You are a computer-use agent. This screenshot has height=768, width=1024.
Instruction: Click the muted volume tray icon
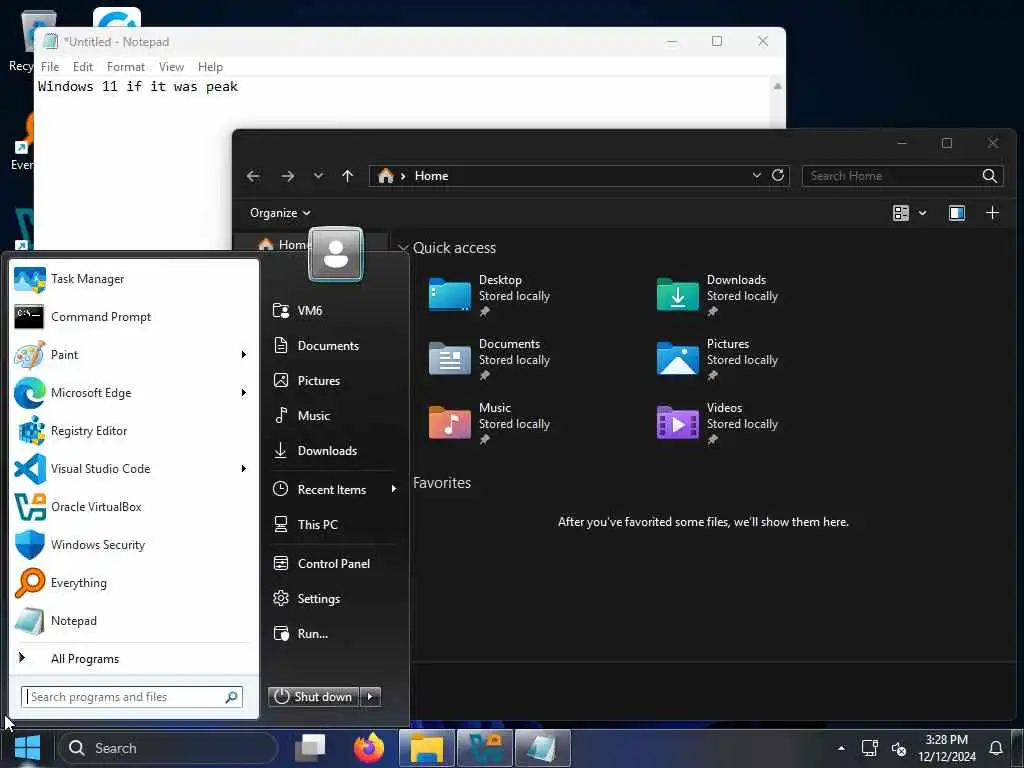pyautogui.click(x=899, y=748)
